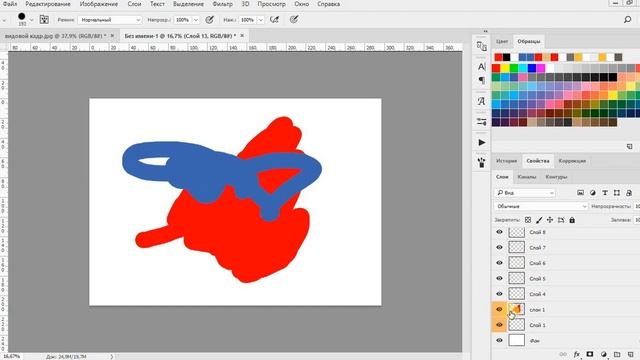The image size is (640, 360).
Task: Open the Изображение menu
Action: click(x=99, y=4)
